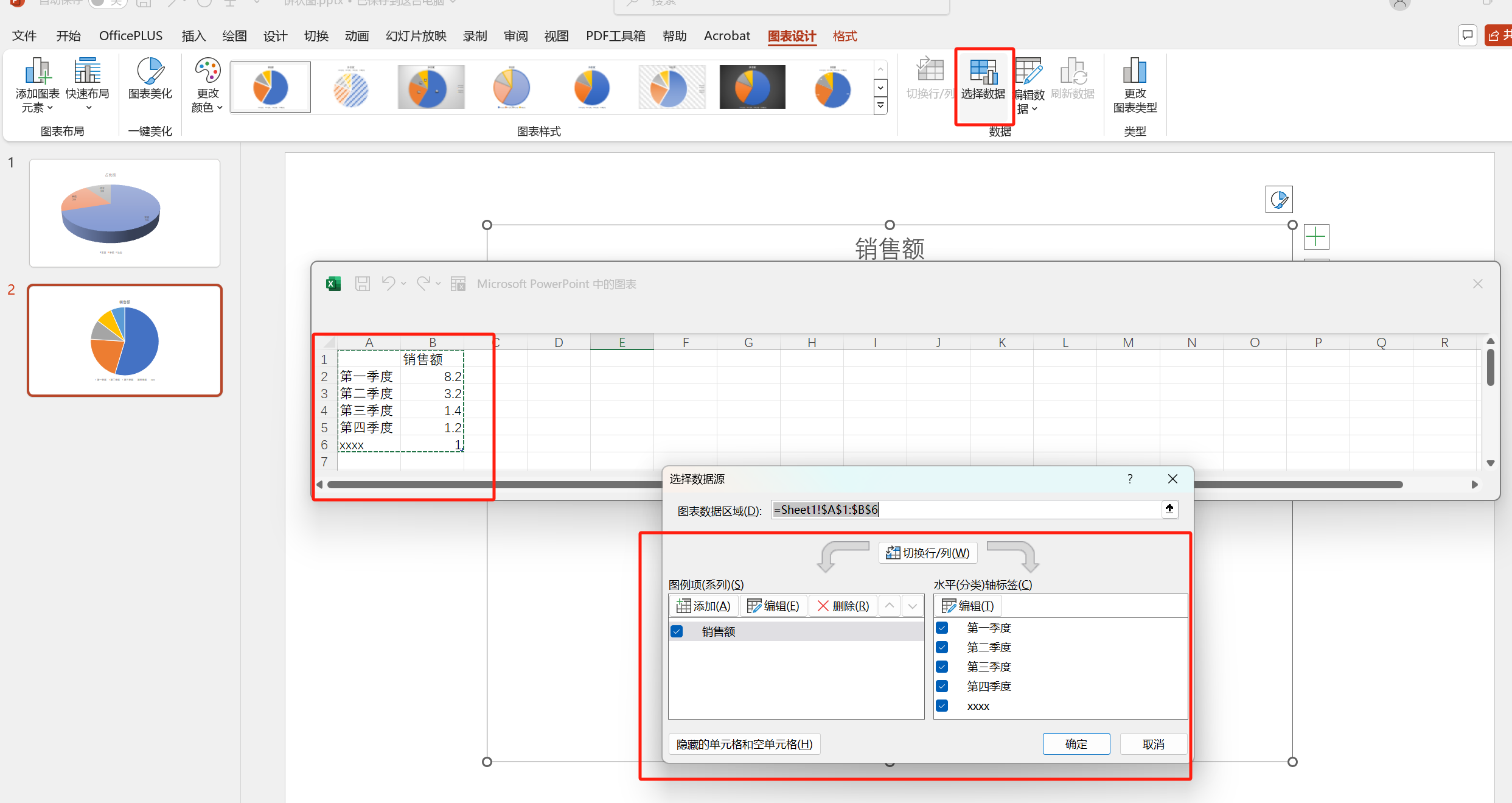Click Refresh Data (刷新数据) icon
This screenshot has width=1512, height=803.
coord(1072,79)
